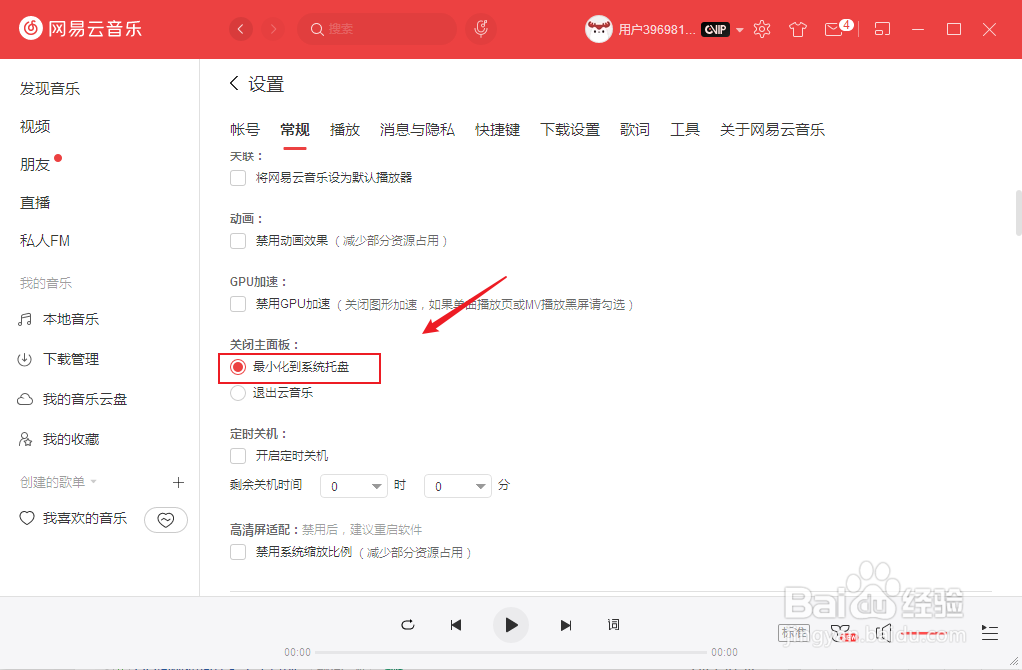This screenshot has height=670, width=1022.
Task: Skip to next track
Action: (566, 625)
